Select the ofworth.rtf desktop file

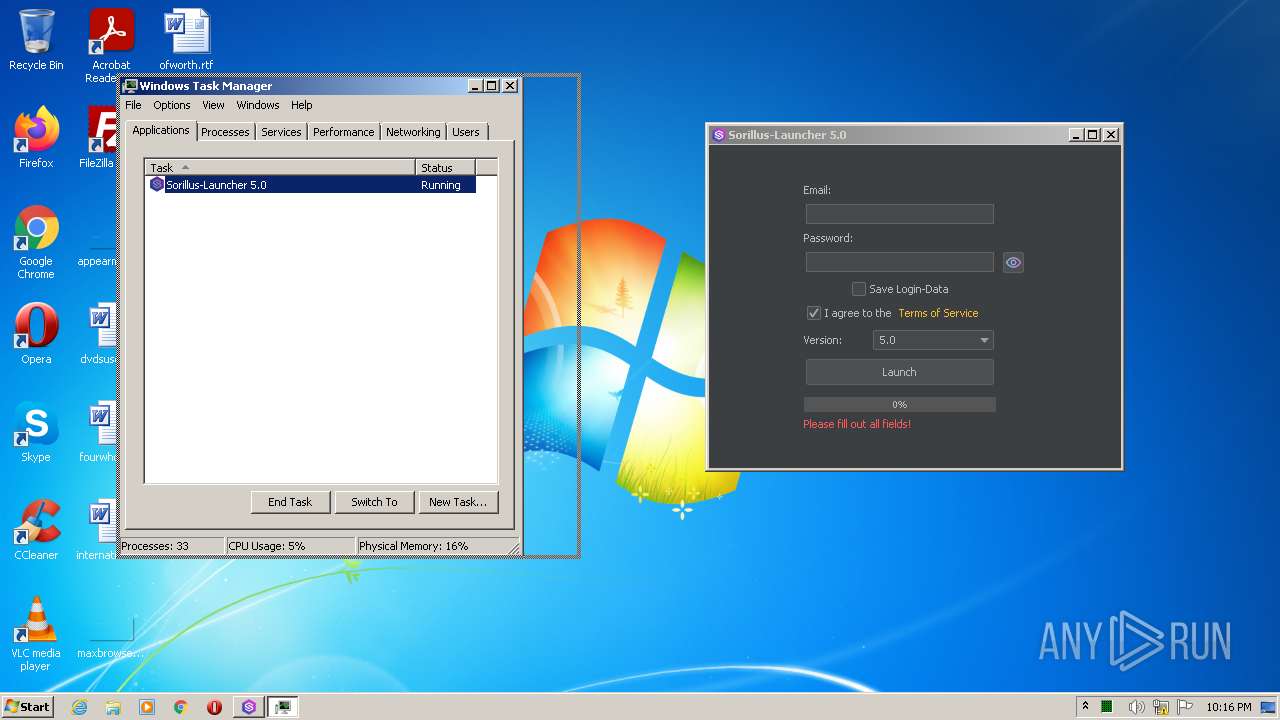[x=186, y=40]
